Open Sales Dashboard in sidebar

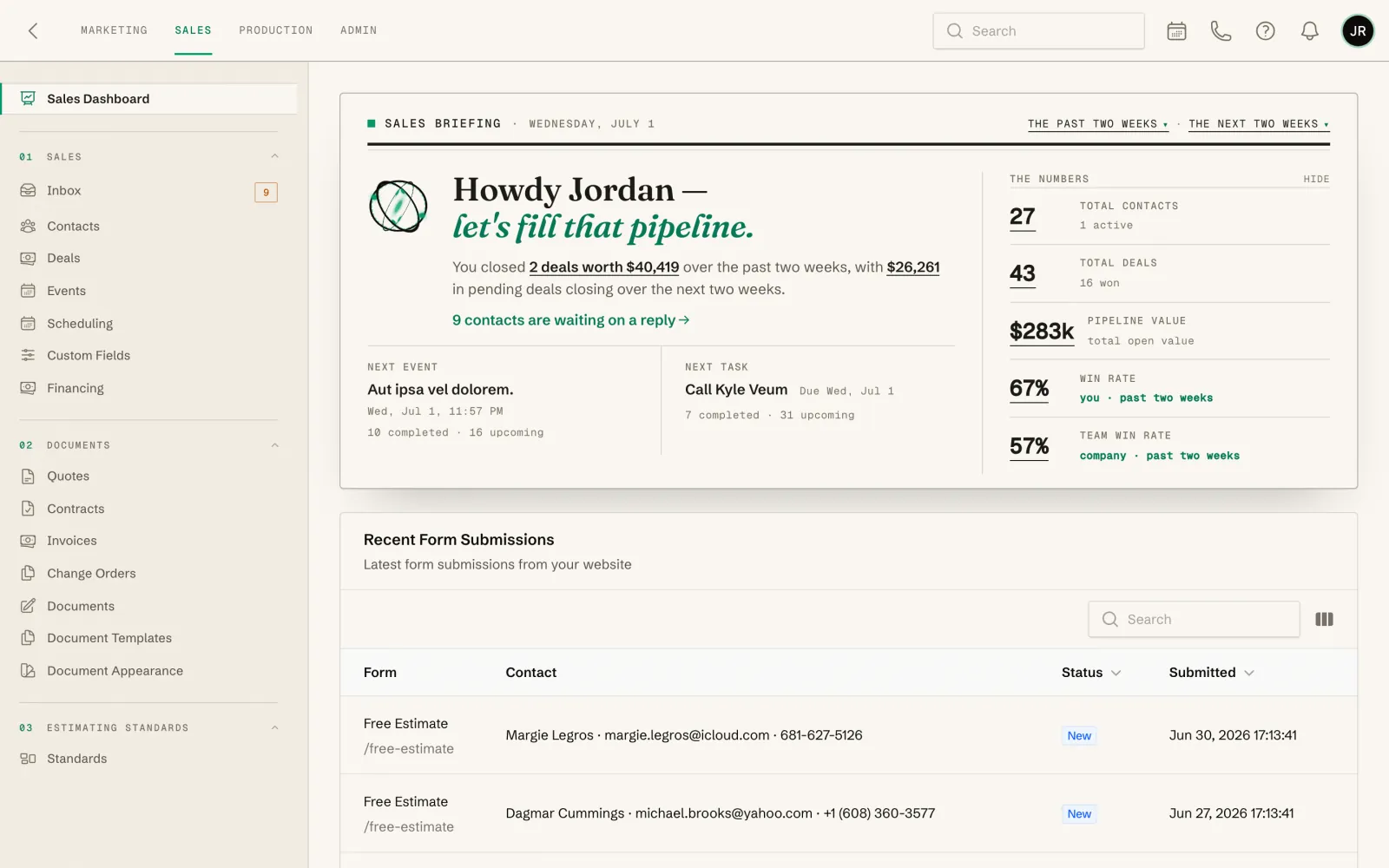point(148,99)
